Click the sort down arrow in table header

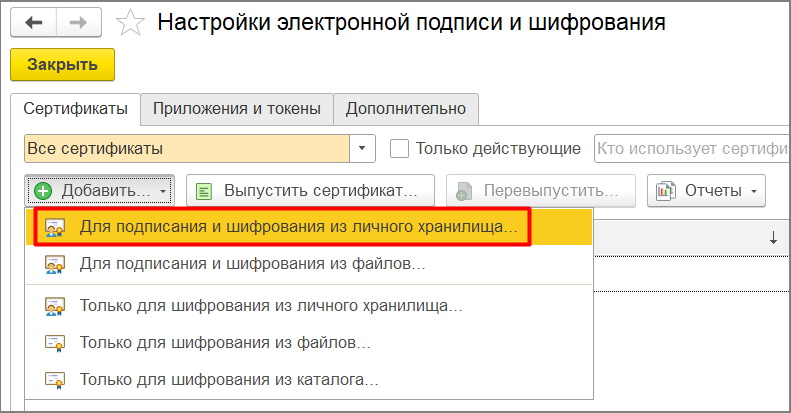(773, 238)
